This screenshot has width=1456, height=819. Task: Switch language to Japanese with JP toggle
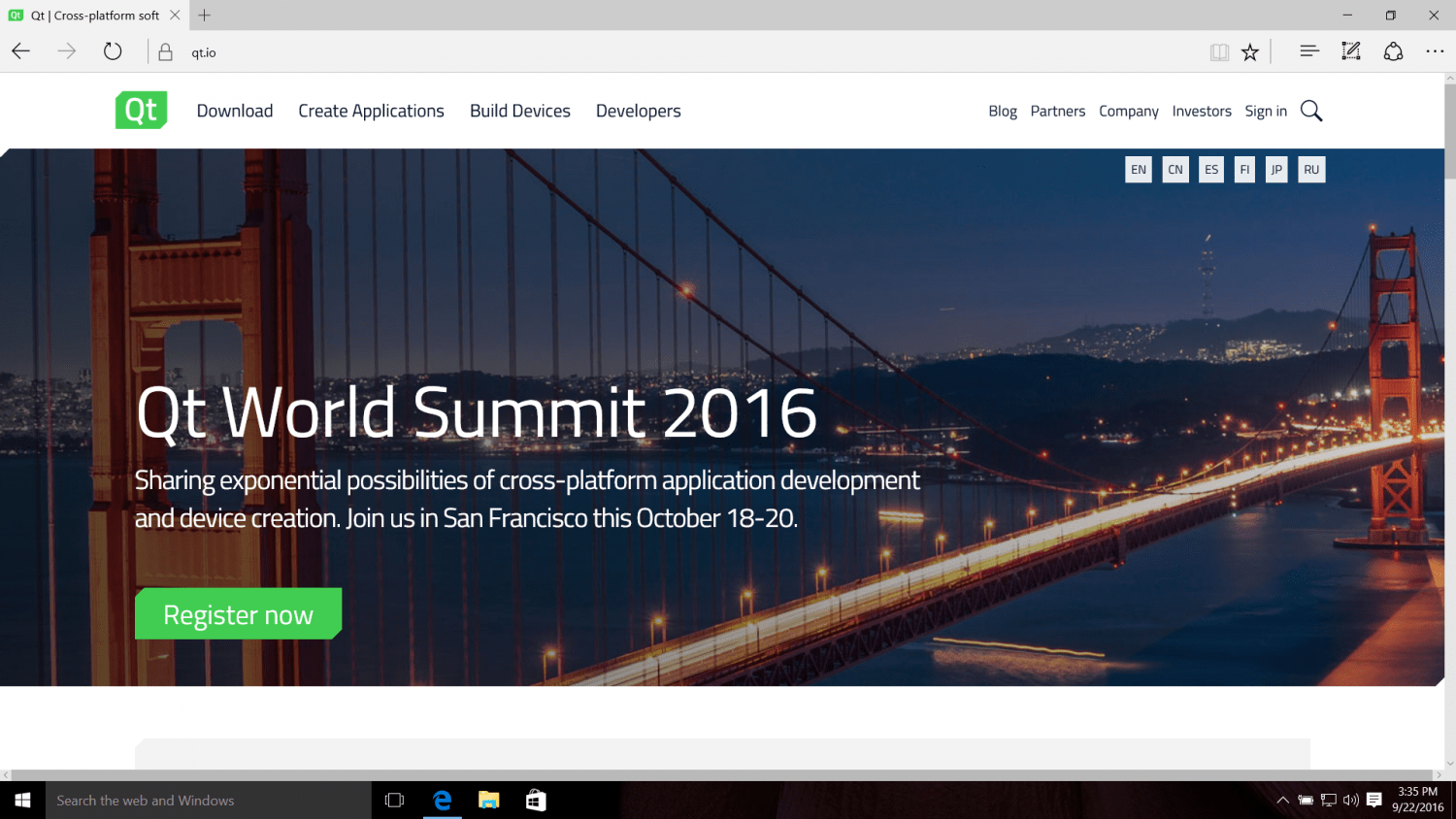pyautogui.click(x=1275, y=169)
